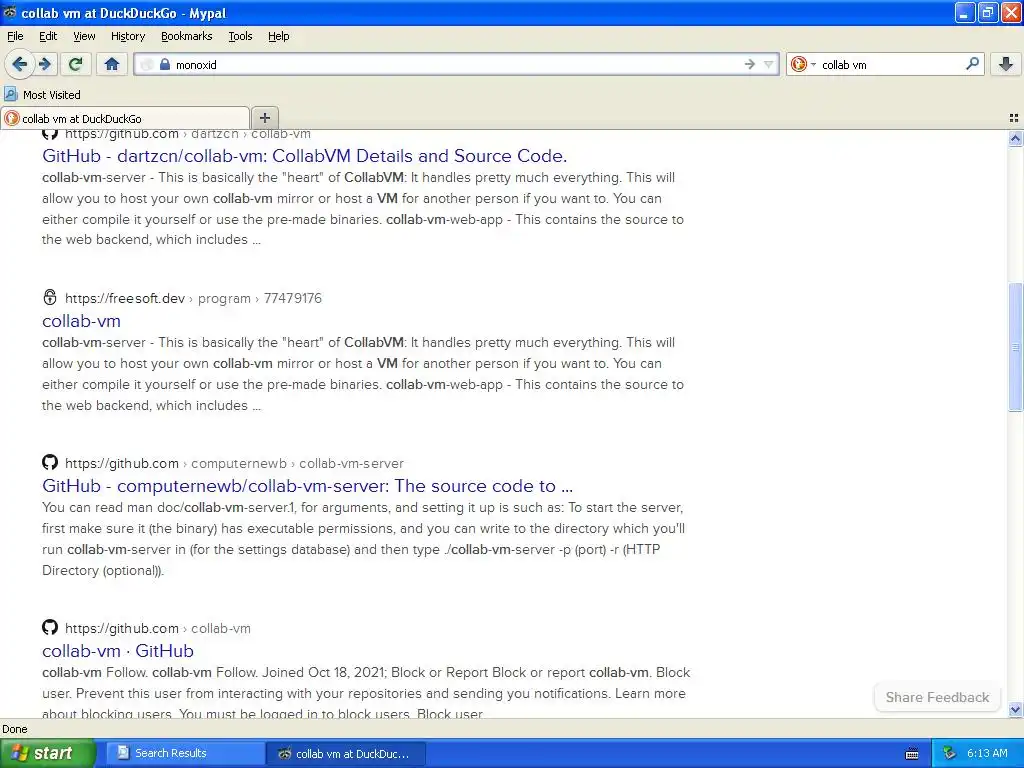Click the on-screen keyboard tray icon
This screenshot has height=768, width=1024.
(912, 754)
